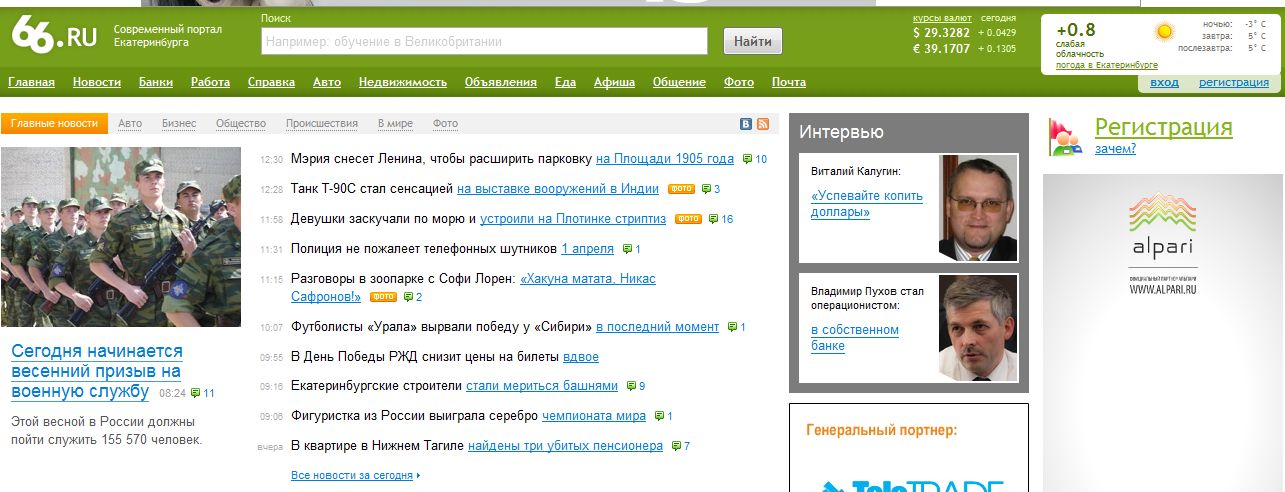Click the Генеральный партнер TeleTrade banner
The height and width of the screenshot is (492, 1285).
click(908, 447)
